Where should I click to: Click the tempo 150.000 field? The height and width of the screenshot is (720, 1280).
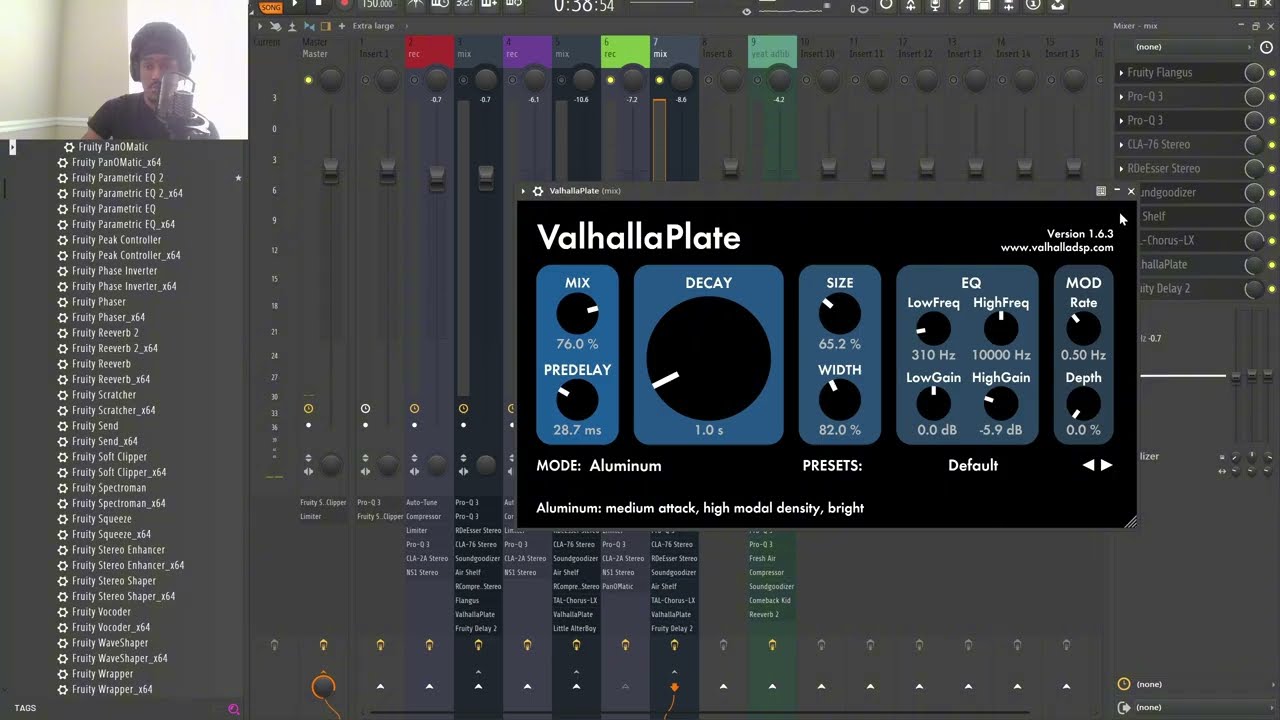click(x=377, y=4)
